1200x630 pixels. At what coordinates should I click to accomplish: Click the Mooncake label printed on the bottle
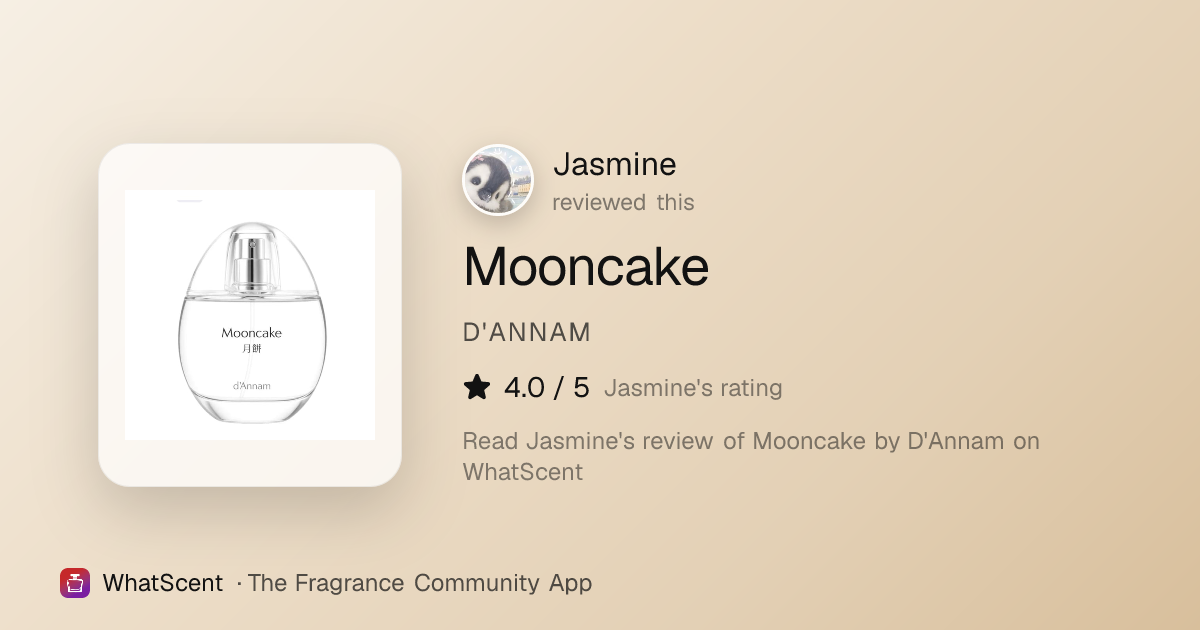(251, 333)
